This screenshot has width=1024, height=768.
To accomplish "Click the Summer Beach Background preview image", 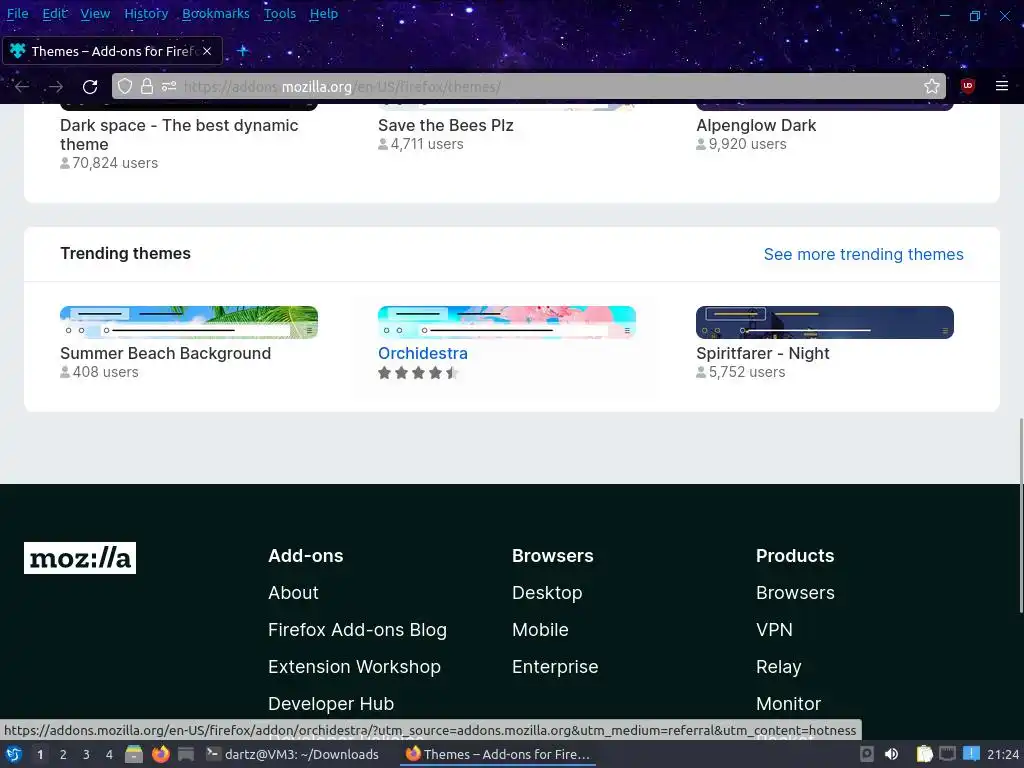I will (x=189, y=322).
